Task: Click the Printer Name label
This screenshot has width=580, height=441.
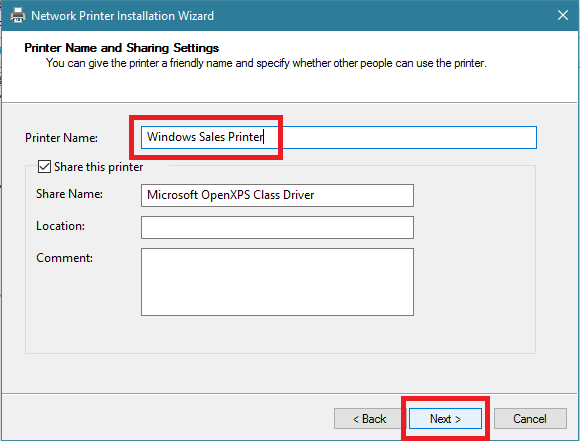Action: pos(61,138)
